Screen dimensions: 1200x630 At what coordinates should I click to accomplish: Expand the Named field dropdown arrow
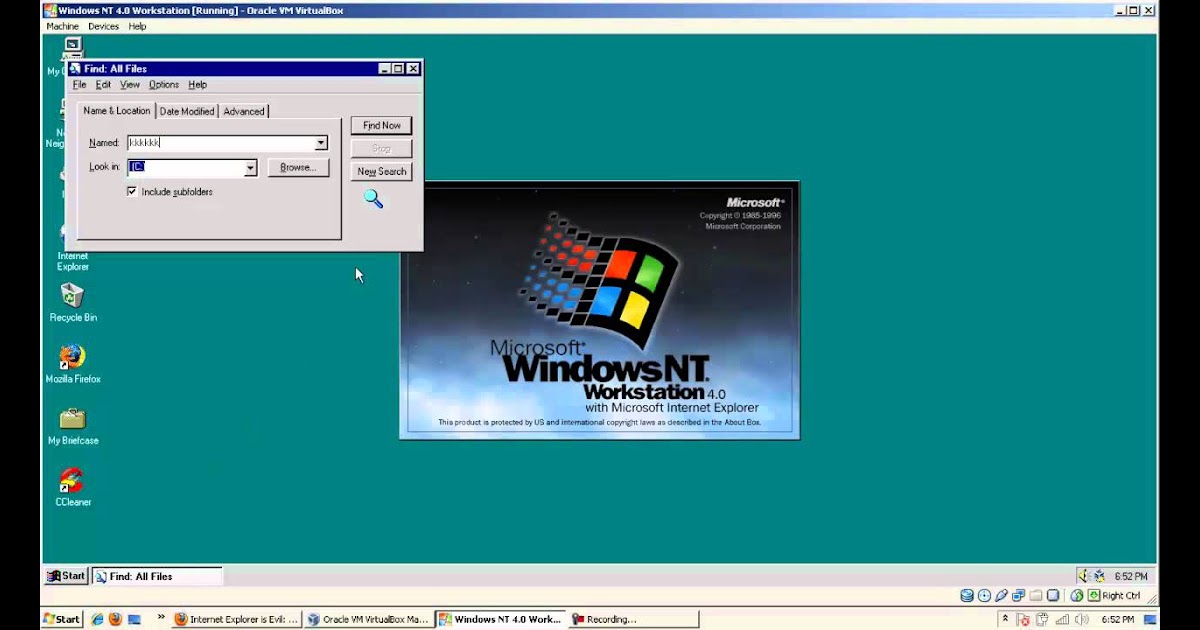[321, 143]
